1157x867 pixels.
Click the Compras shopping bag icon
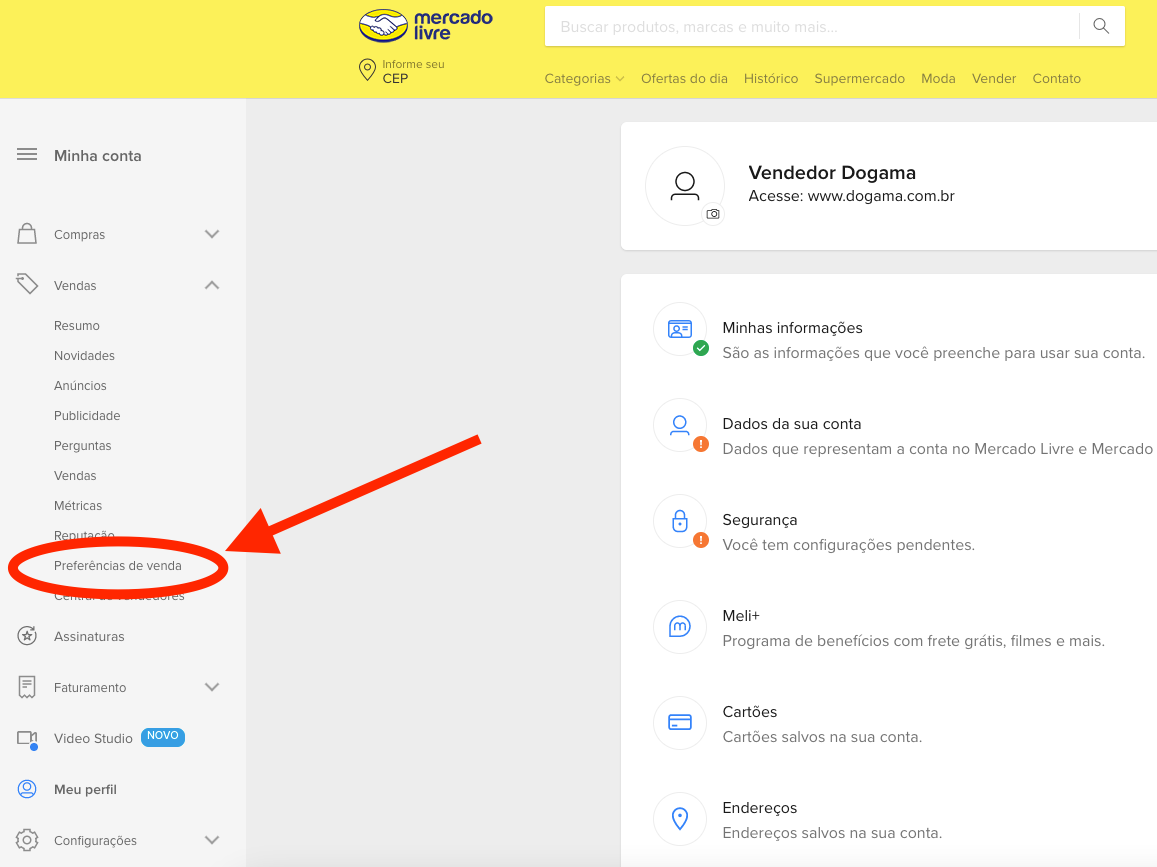click(x=27, y=233)
